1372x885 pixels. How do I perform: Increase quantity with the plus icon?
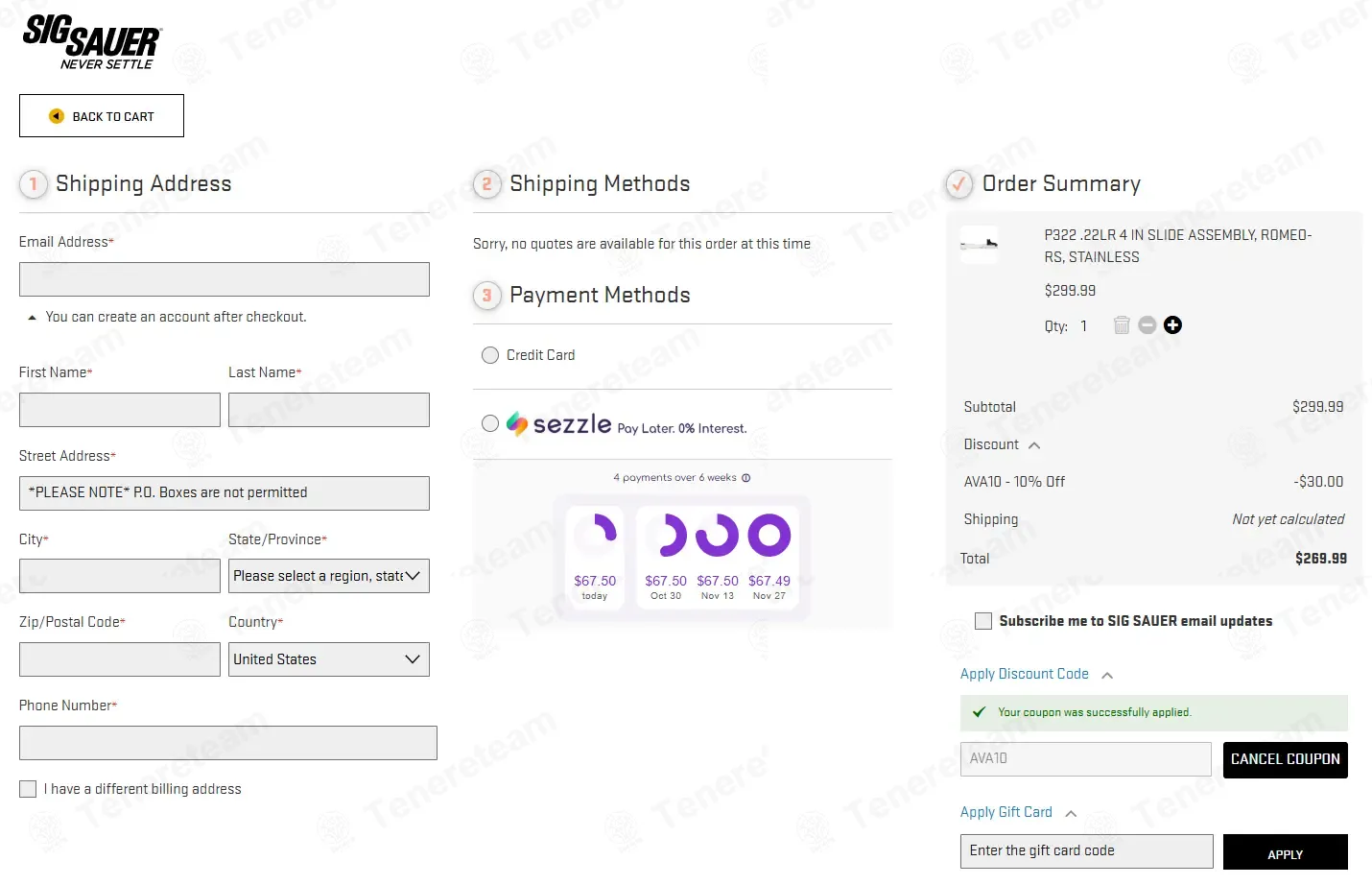point(1172,325)
